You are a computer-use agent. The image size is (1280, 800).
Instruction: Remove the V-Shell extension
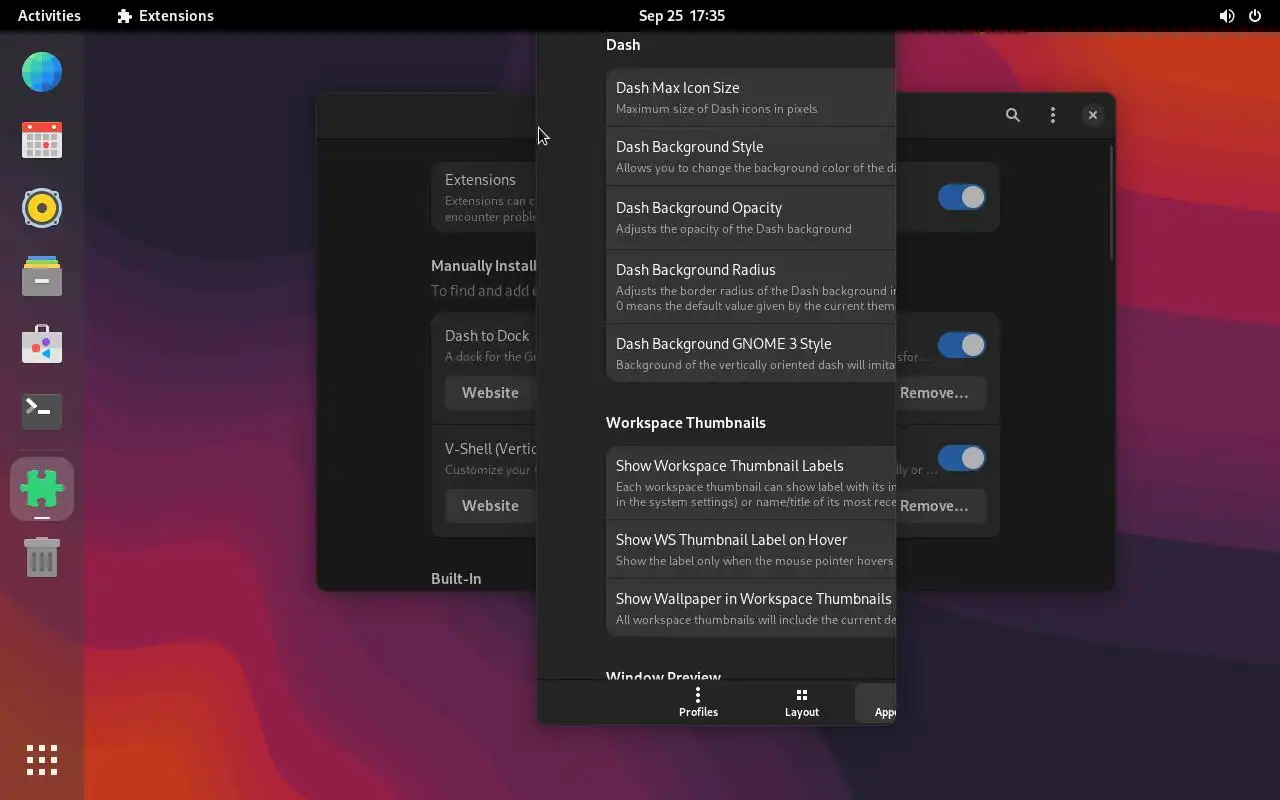click(940, 506)
